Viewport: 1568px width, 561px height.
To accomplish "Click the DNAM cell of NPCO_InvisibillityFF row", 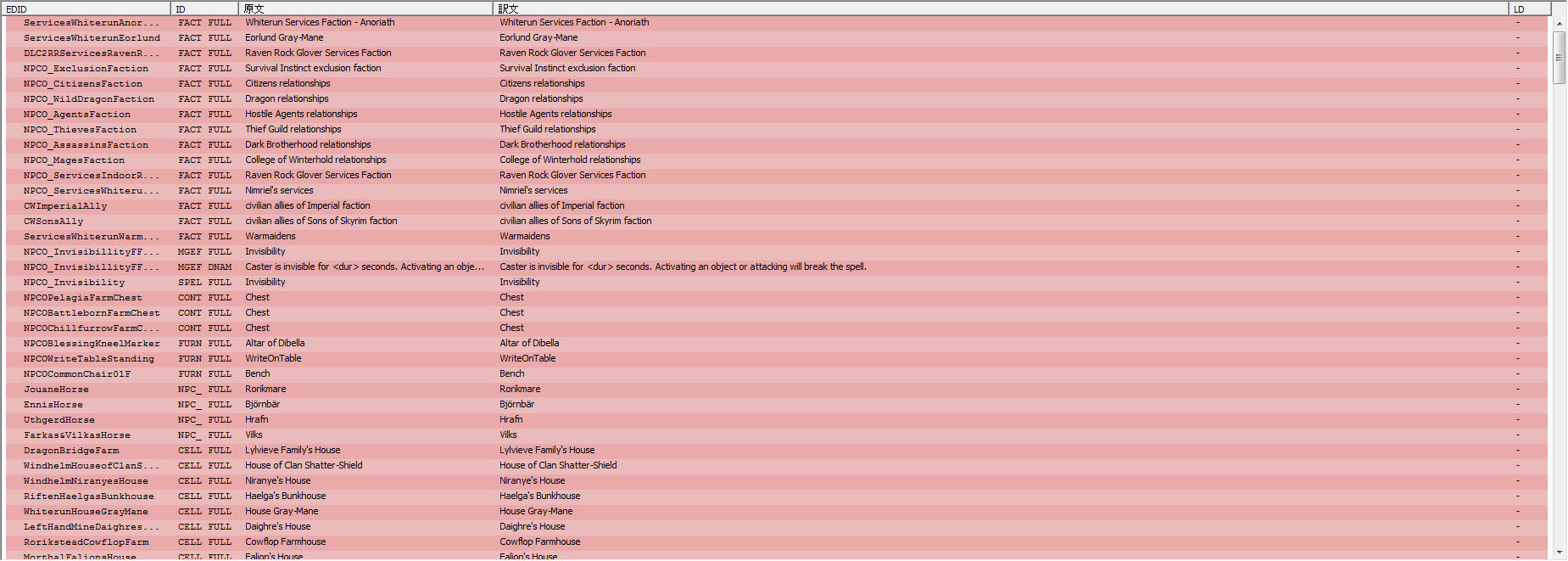I will coord(220,267).
